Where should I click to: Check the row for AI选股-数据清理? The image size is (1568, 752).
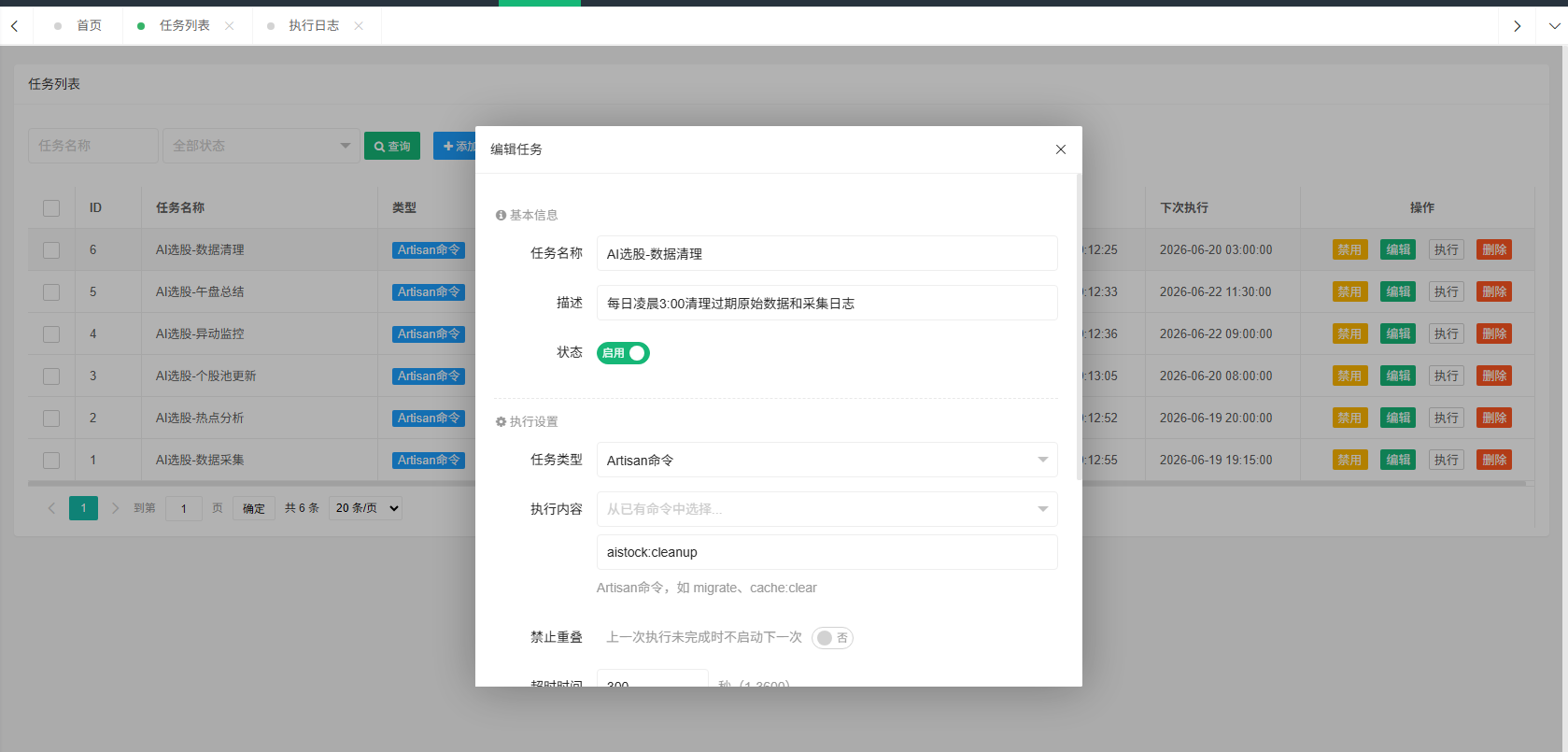pos(51,250)
